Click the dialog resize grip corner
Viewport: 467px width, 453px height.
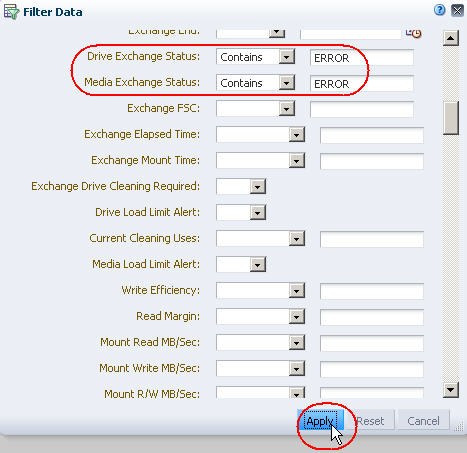[x=459, y=427]
